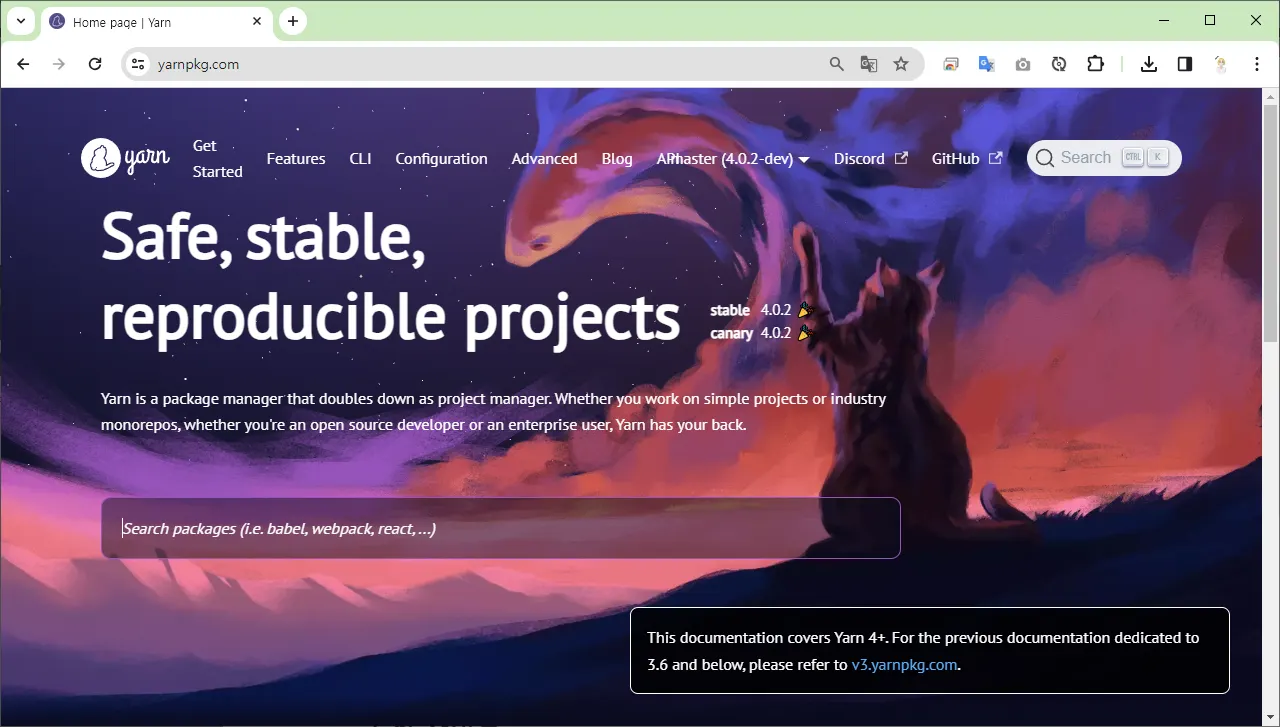Open the Chrome downloads tray
This screenshot has height=727, width=1280.
[x=1149, y=64]
